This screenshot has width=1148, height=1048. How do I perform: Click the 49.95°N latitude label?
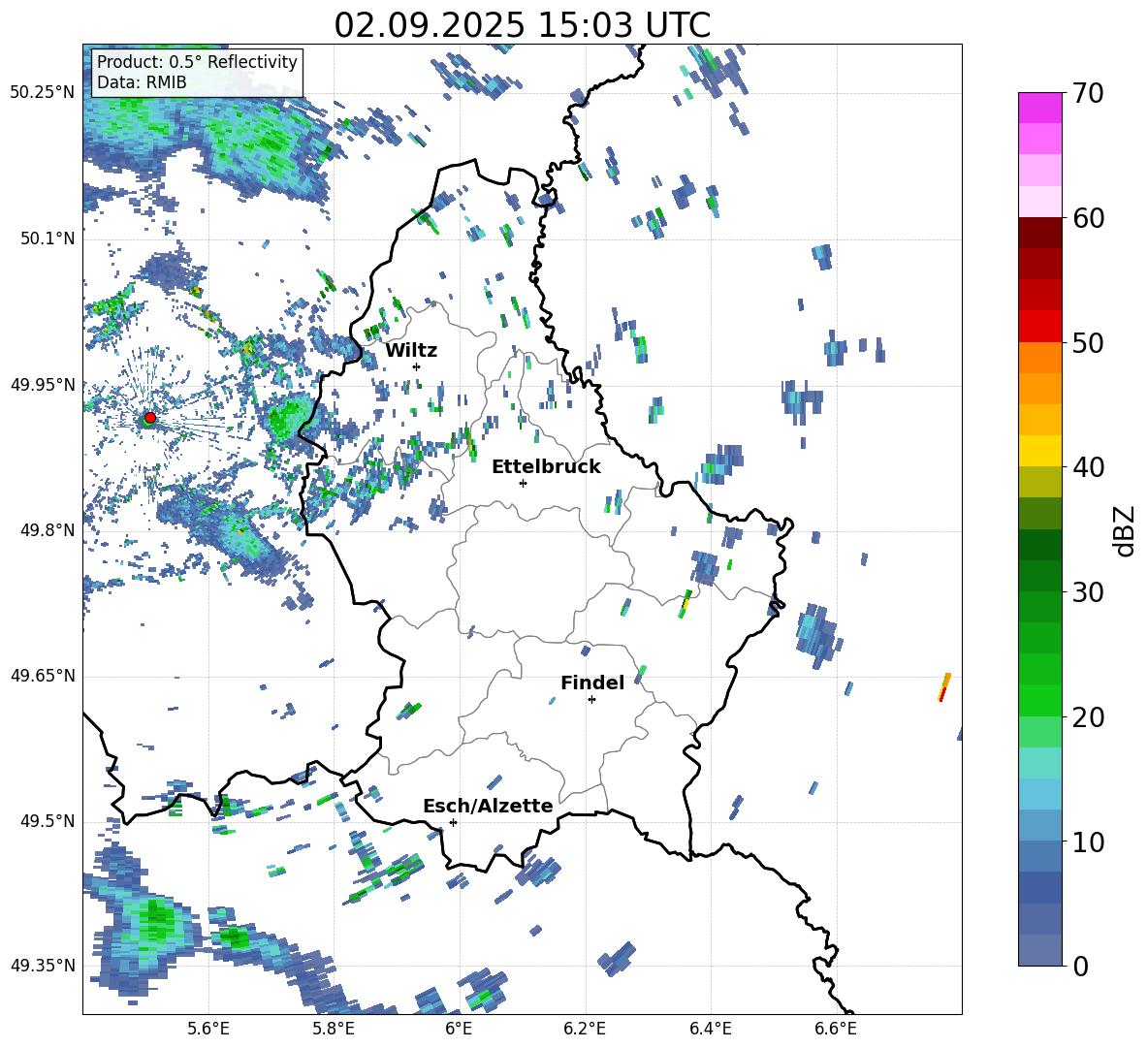point(43,385)
